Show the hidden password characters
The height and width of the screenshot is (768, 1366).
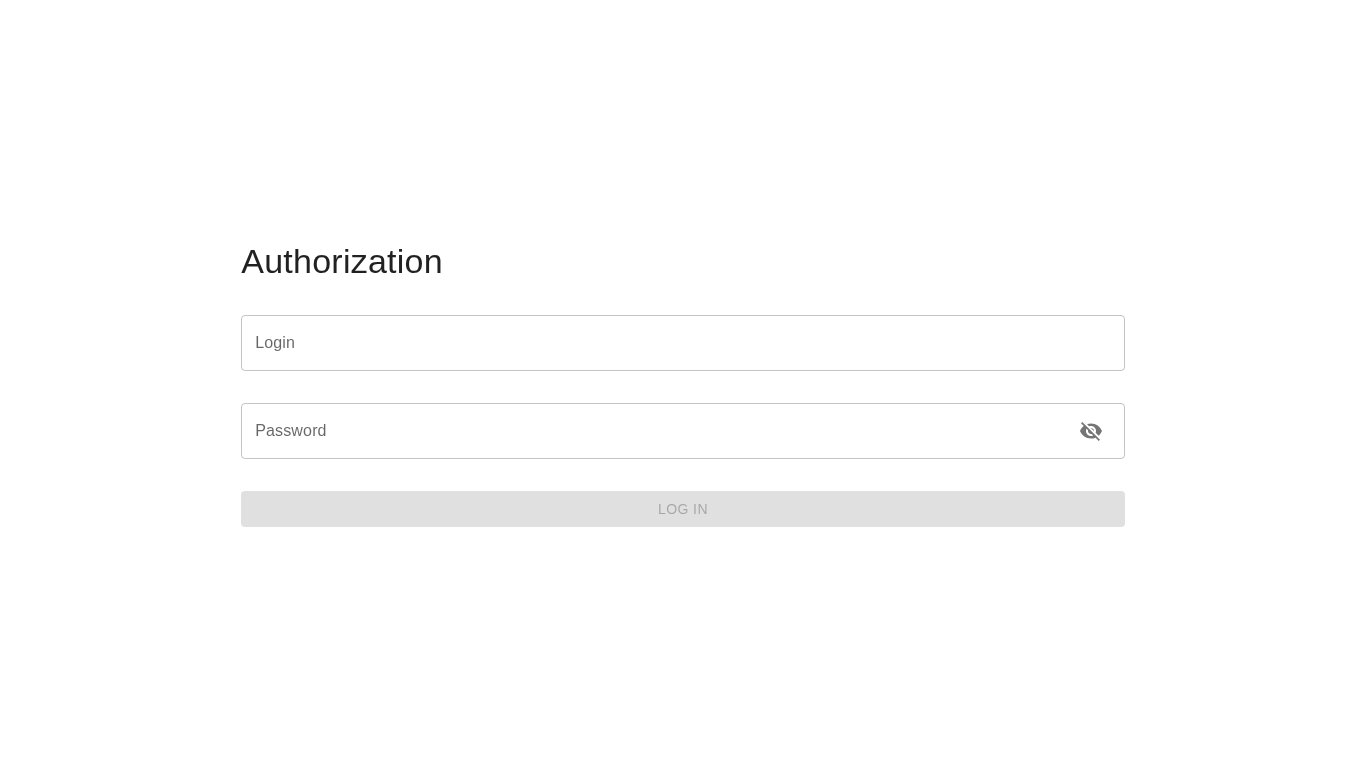coord(1090,431)
